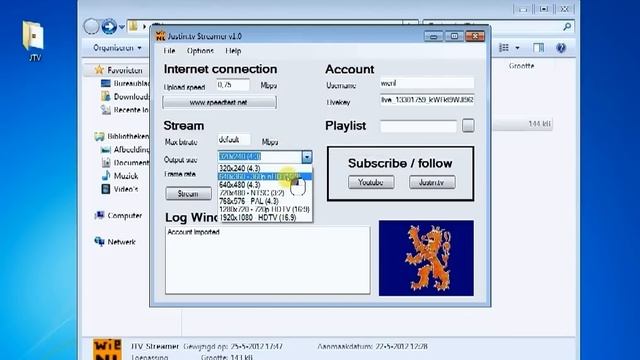Click the Computer icon in sidebar
This screenshot has height=360, width=640.
(x=99, y=216)
